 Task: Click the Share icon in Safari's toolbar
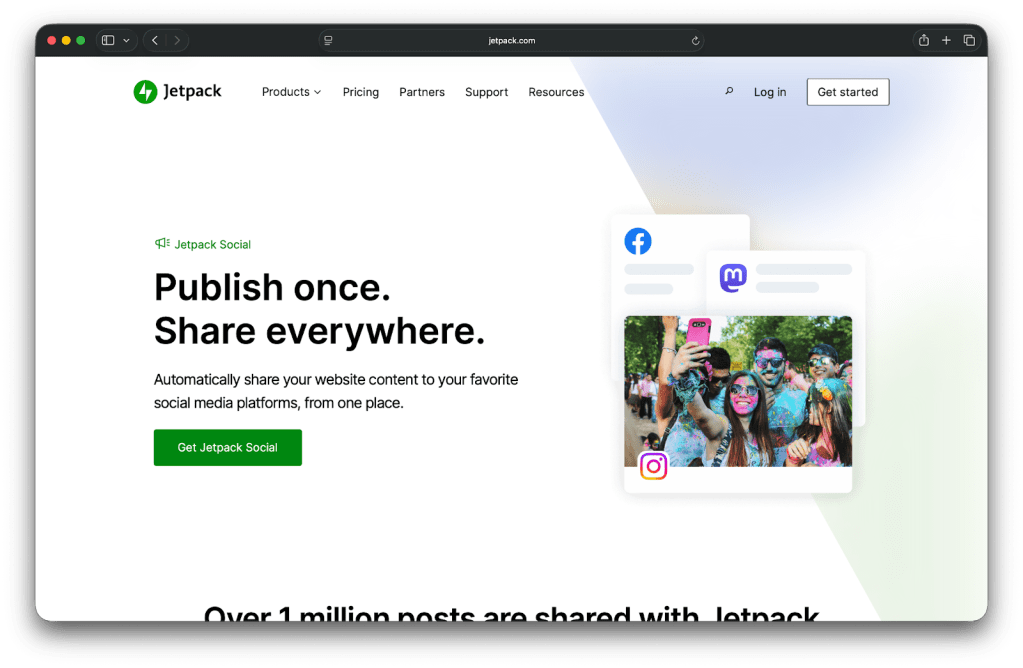923,40
